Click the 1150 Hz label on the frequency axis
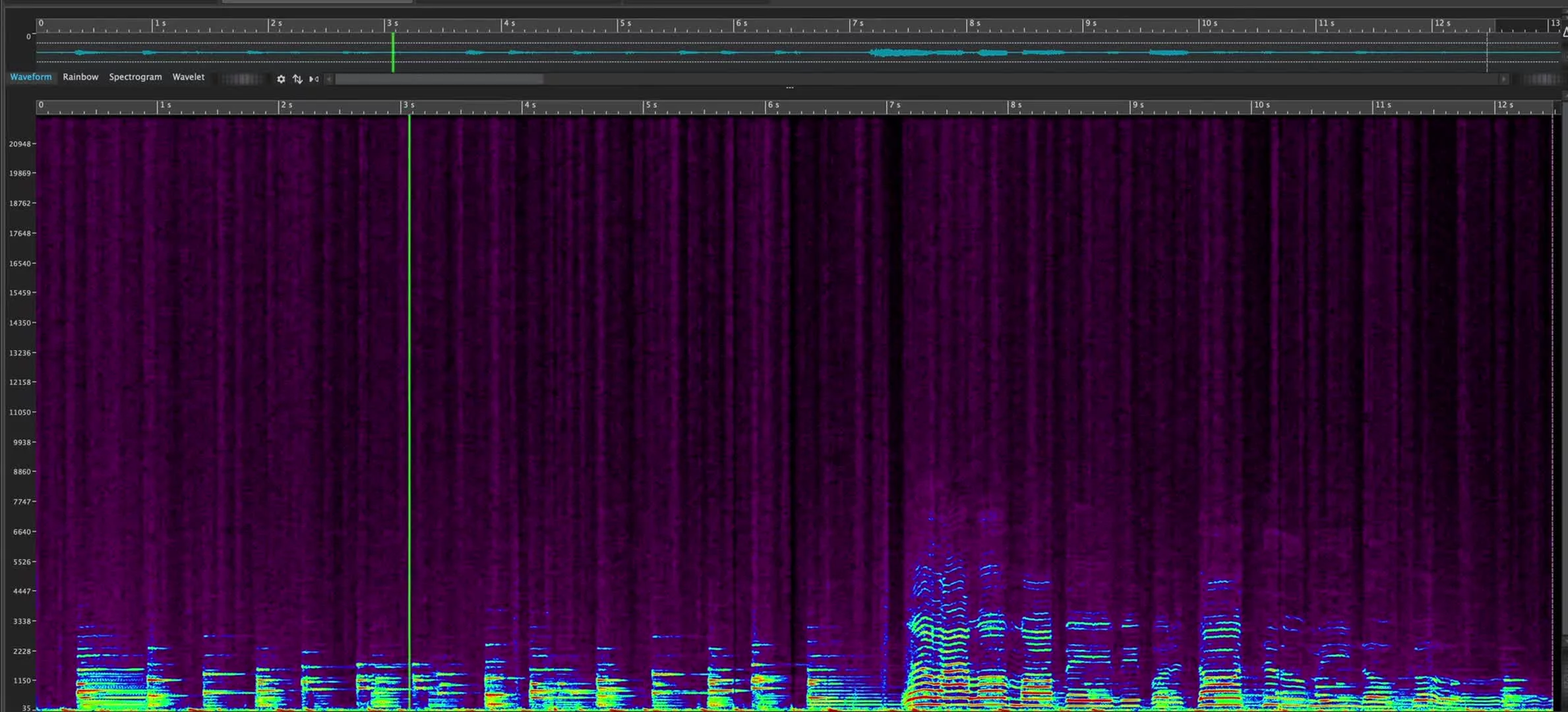The width and height of the screenshot is (1568, 712). coord(22,680)
